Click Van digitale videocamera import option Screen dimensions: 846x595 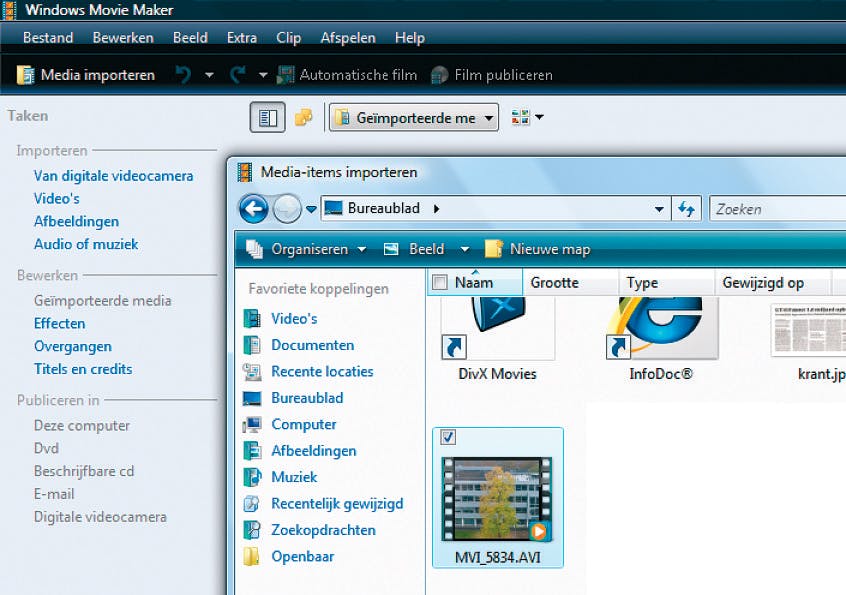(x=112, y=175)
